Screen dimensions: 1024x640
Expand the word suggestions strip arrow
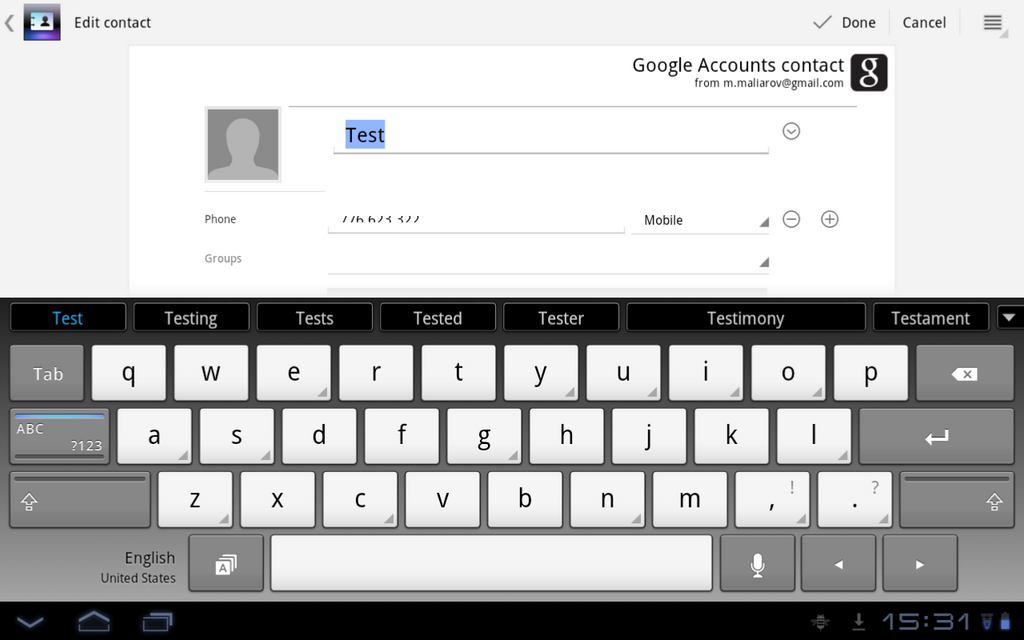tap(1009, 318)
